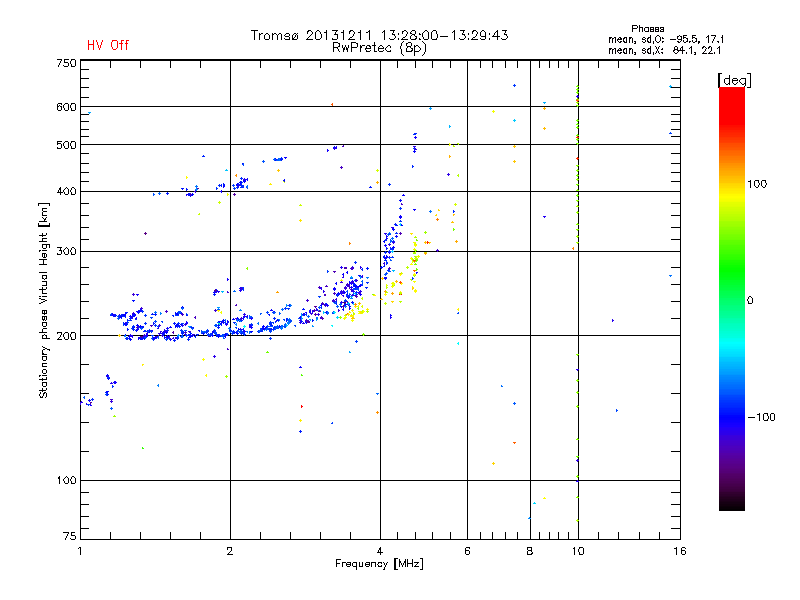The width and height of the screenshot is (800, 600).
Task: Click the '750' height tick label
Action: pos(67,63)
